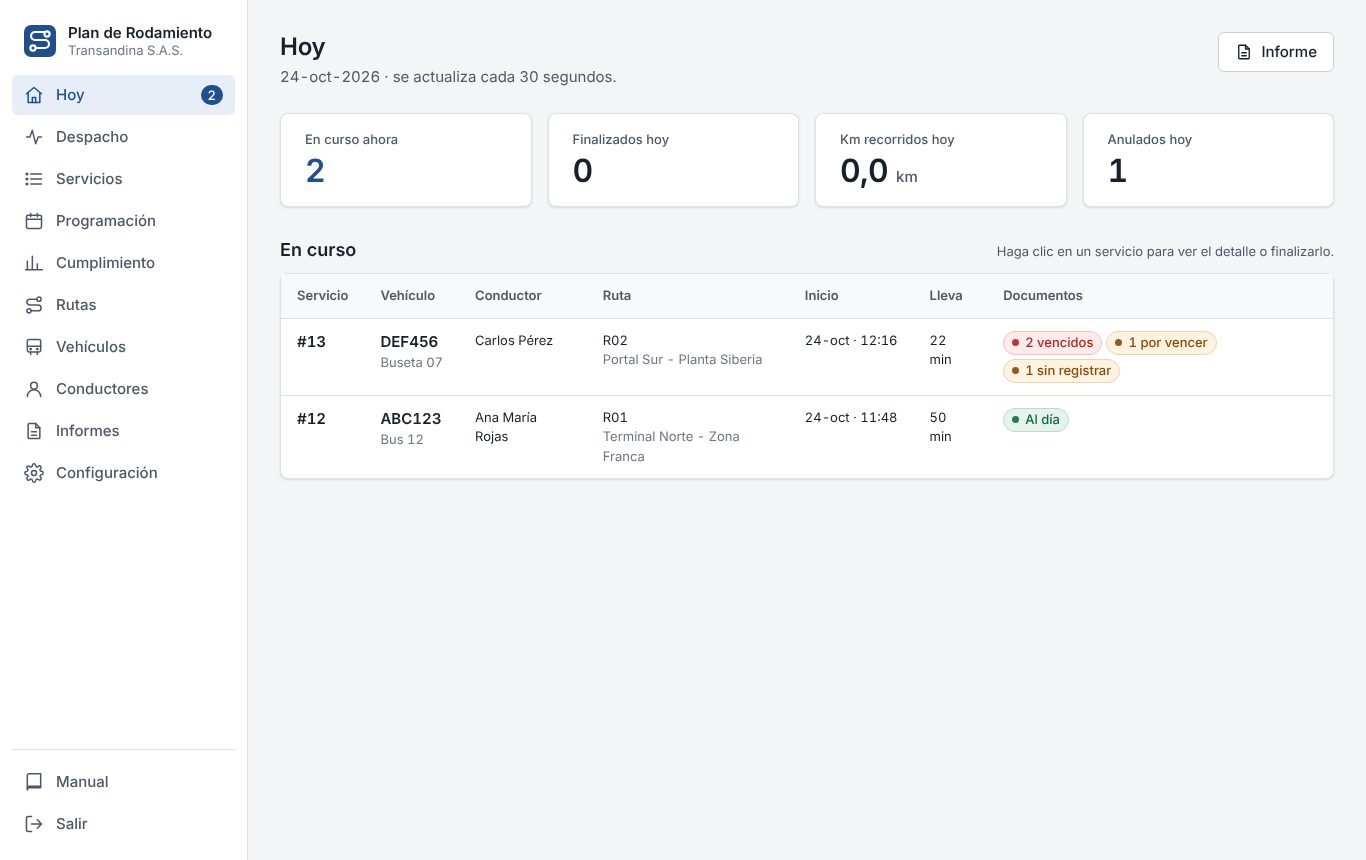Click the 'En curso ahora' summary card
1366x860 pixels.
tap(406, 160)
